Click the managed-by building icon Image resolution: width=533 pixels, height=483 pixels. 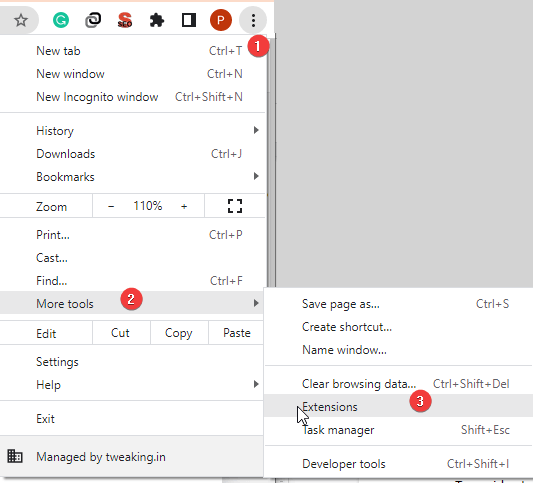pos(15,456)
